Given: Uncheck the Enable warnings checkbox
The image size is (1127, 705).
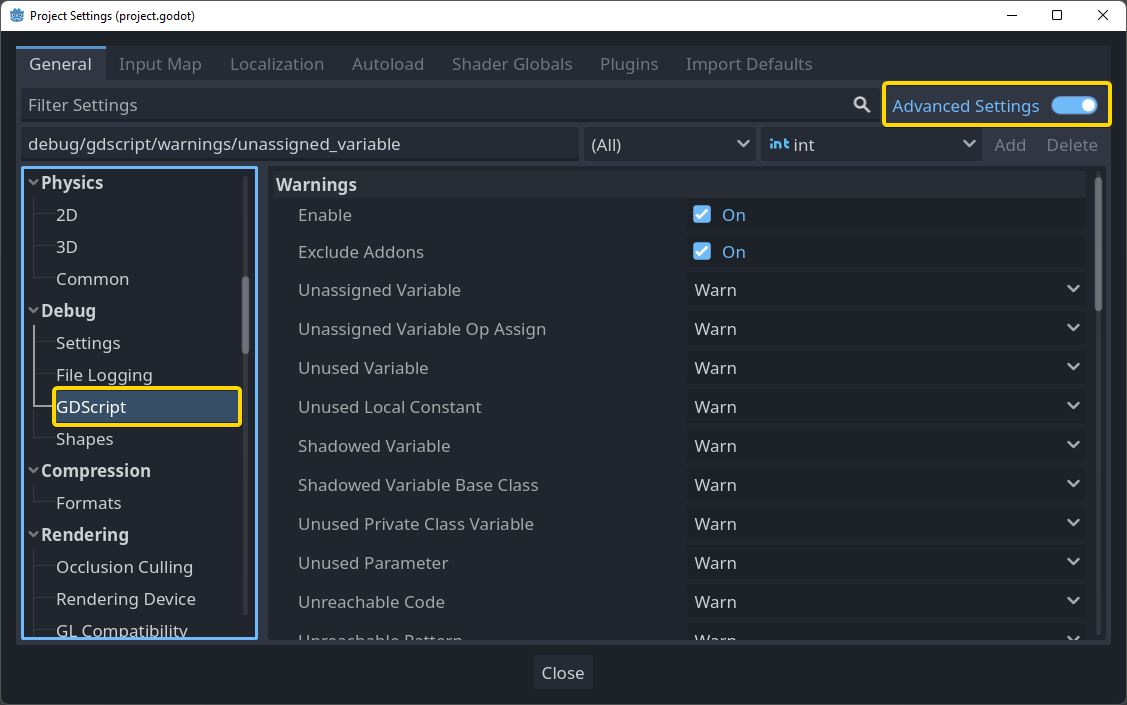Looking at the screenshot, I should pyautogui.click(x=701, y=213).
